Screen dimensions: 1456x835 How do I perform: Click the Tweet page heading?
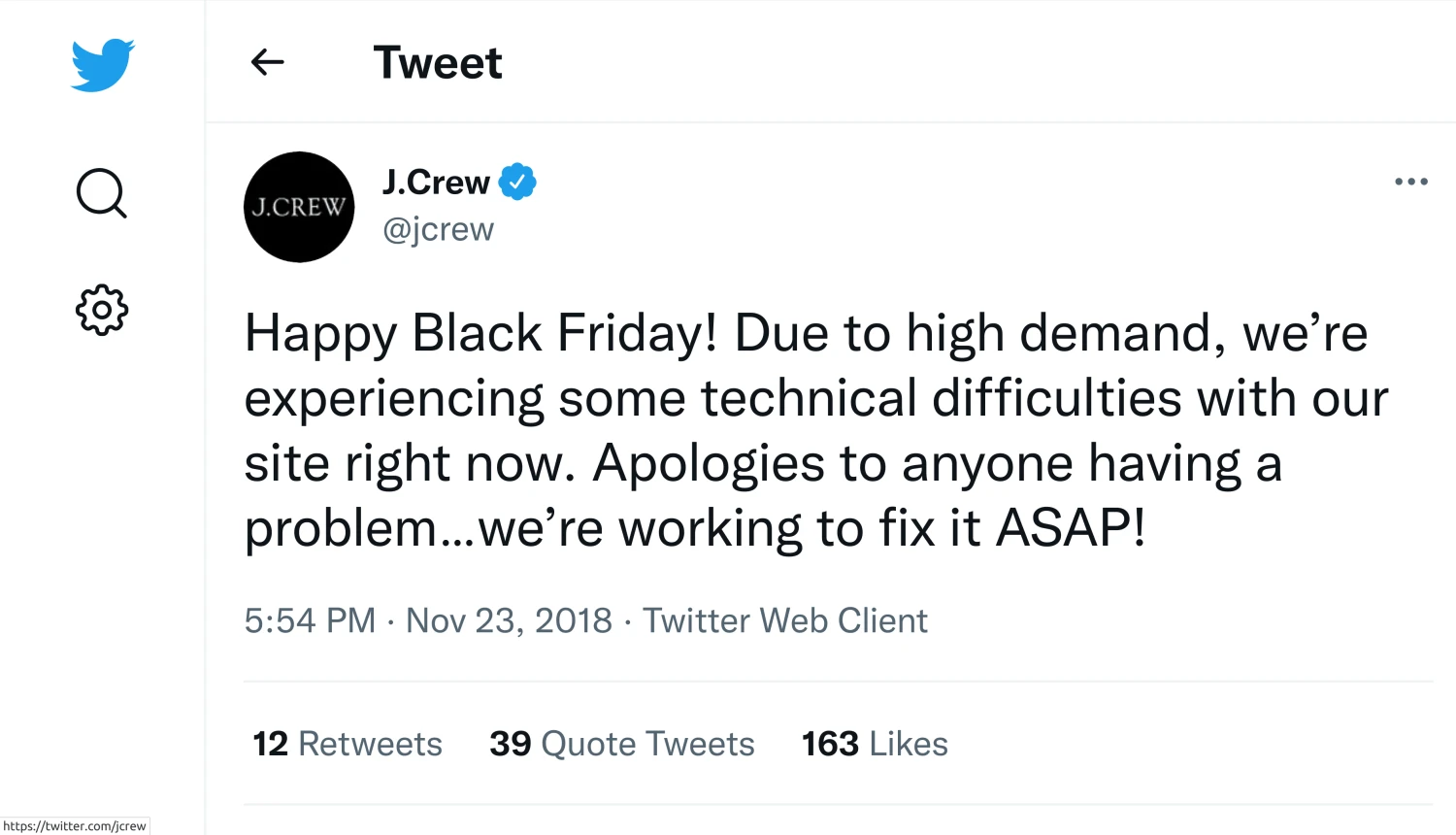(438, 63)
